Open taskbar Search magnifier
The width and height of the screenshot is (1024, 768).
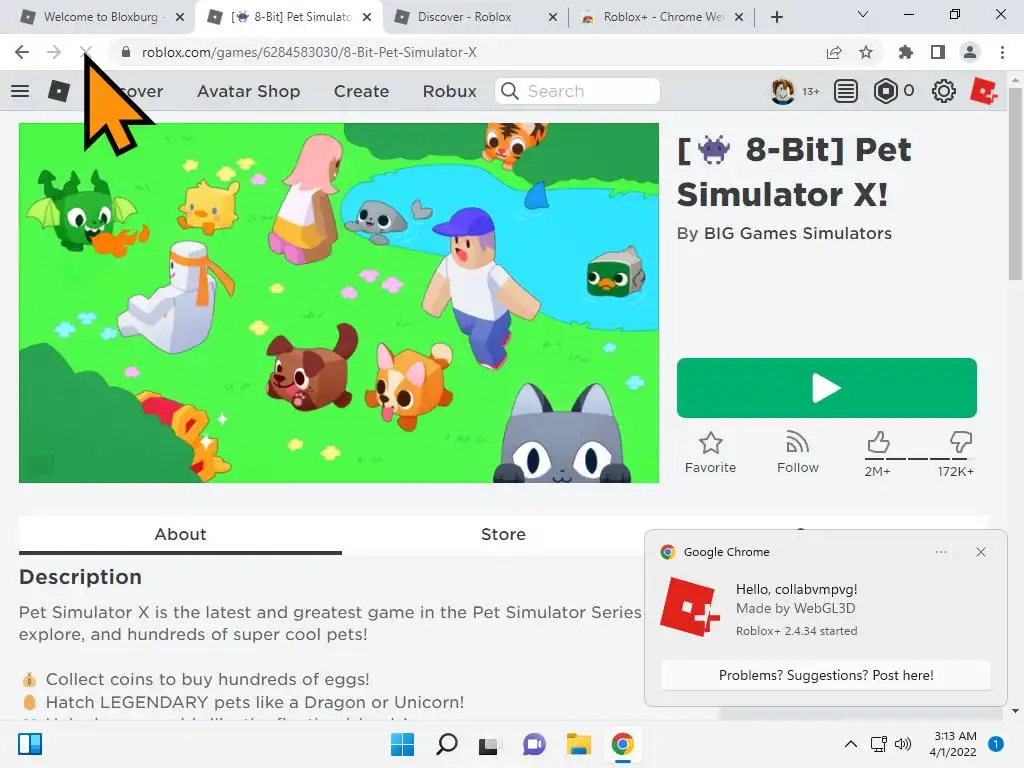pyautogui.click(x=447, y=744)
